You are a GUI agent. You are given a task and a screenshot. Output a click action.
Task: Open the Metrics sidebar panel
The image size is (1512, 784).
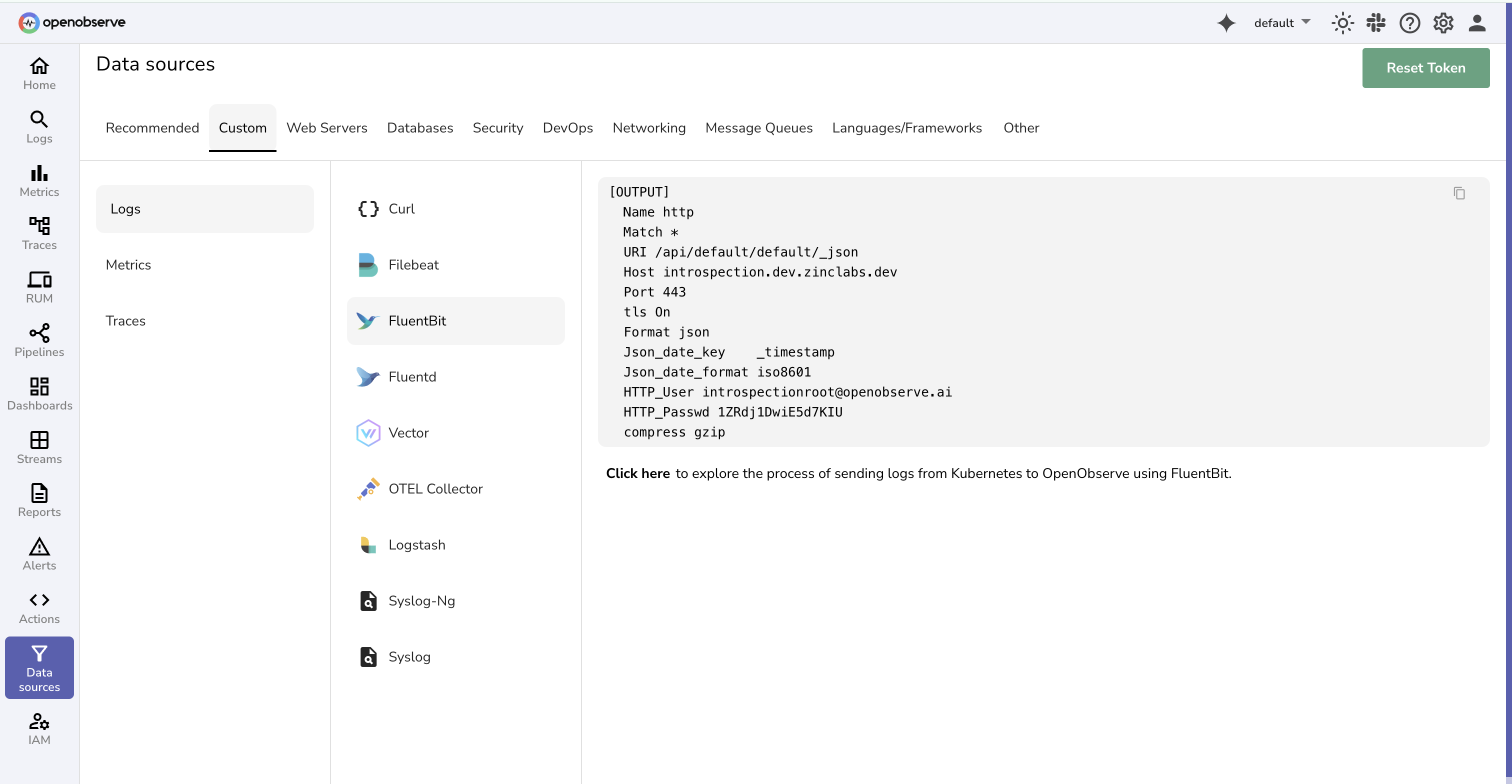(x=38, y=180)
